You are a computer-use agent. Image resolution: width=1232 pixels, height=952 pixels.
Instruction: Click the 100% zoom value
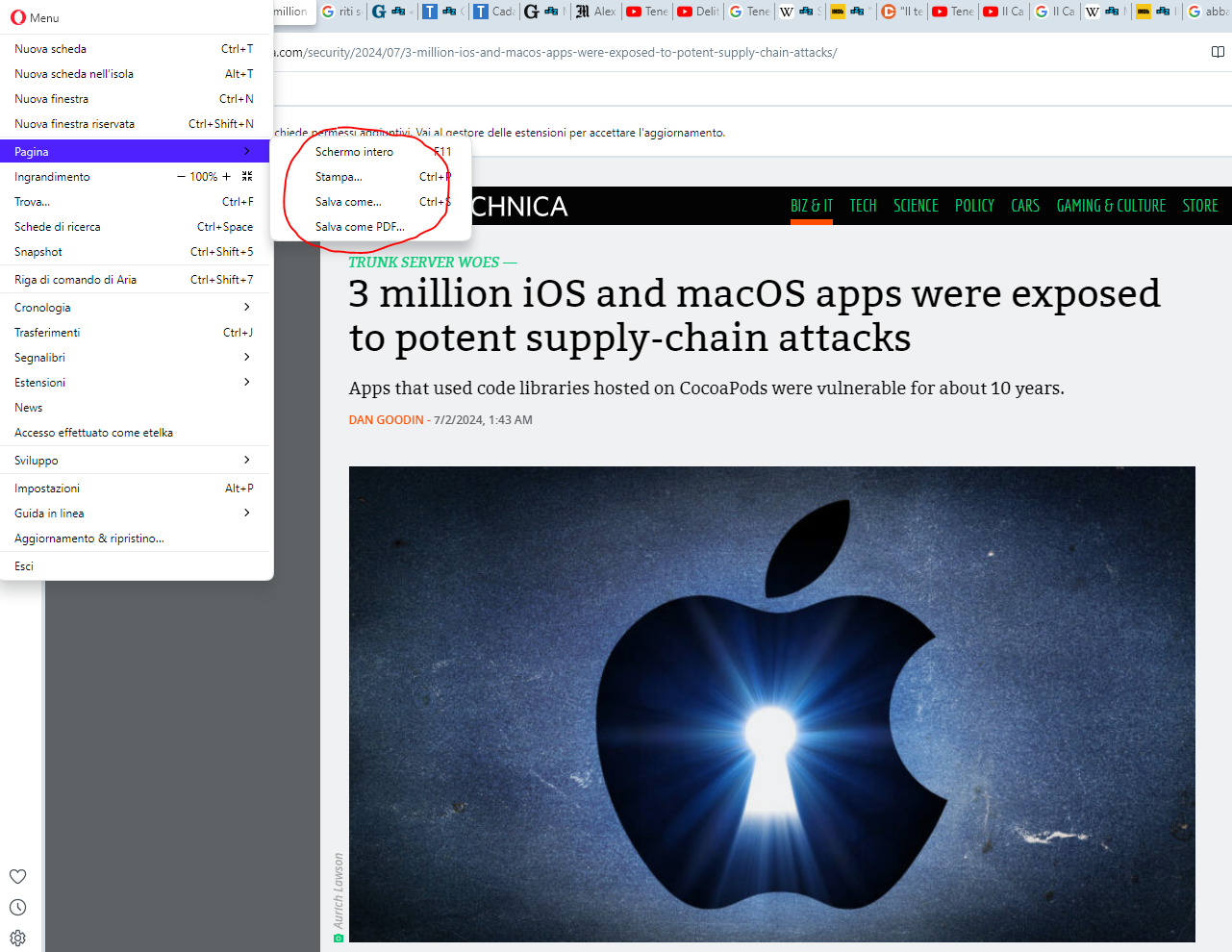[203, 177]
